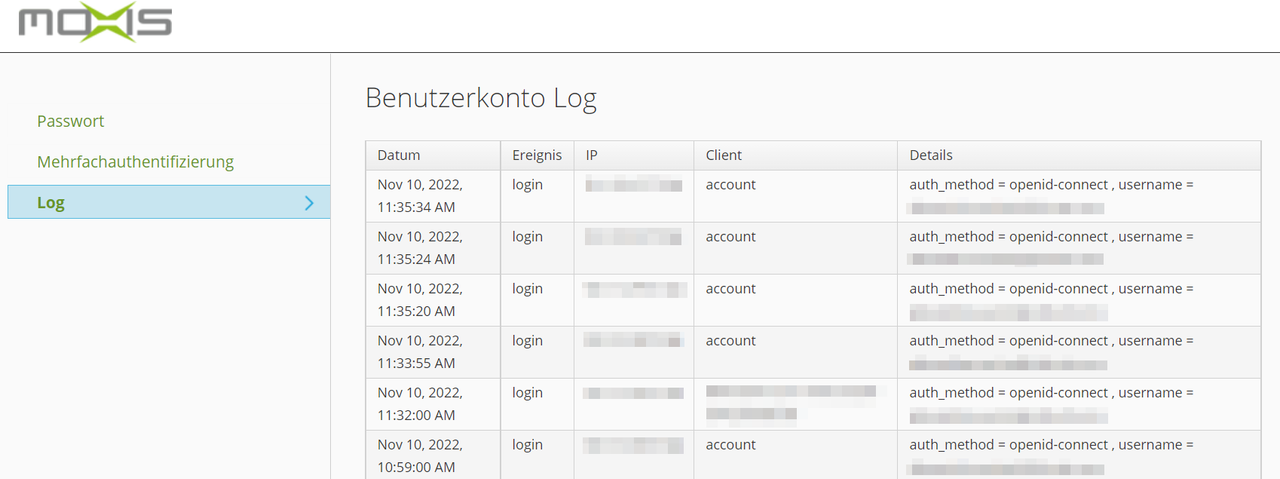Click the MOXIS logo

tap(95, 23)
